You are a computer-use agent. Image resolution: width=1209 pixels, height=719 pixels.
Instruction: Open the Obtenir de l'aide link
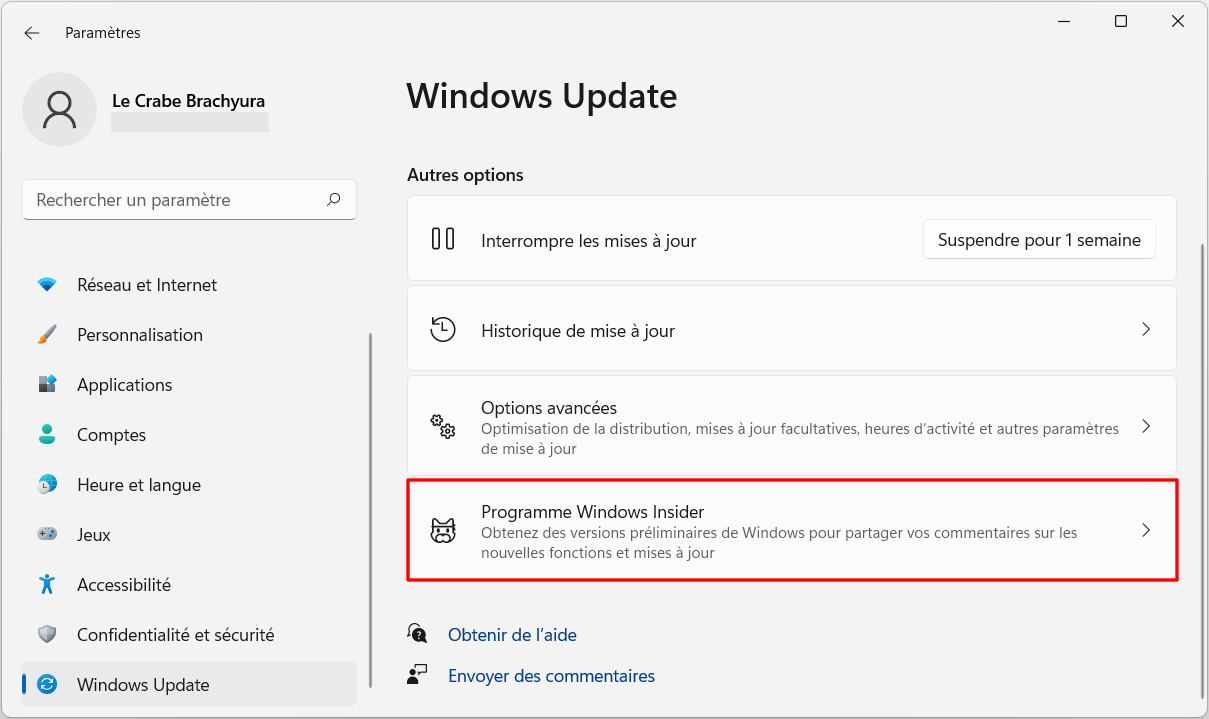coord(512,635)
